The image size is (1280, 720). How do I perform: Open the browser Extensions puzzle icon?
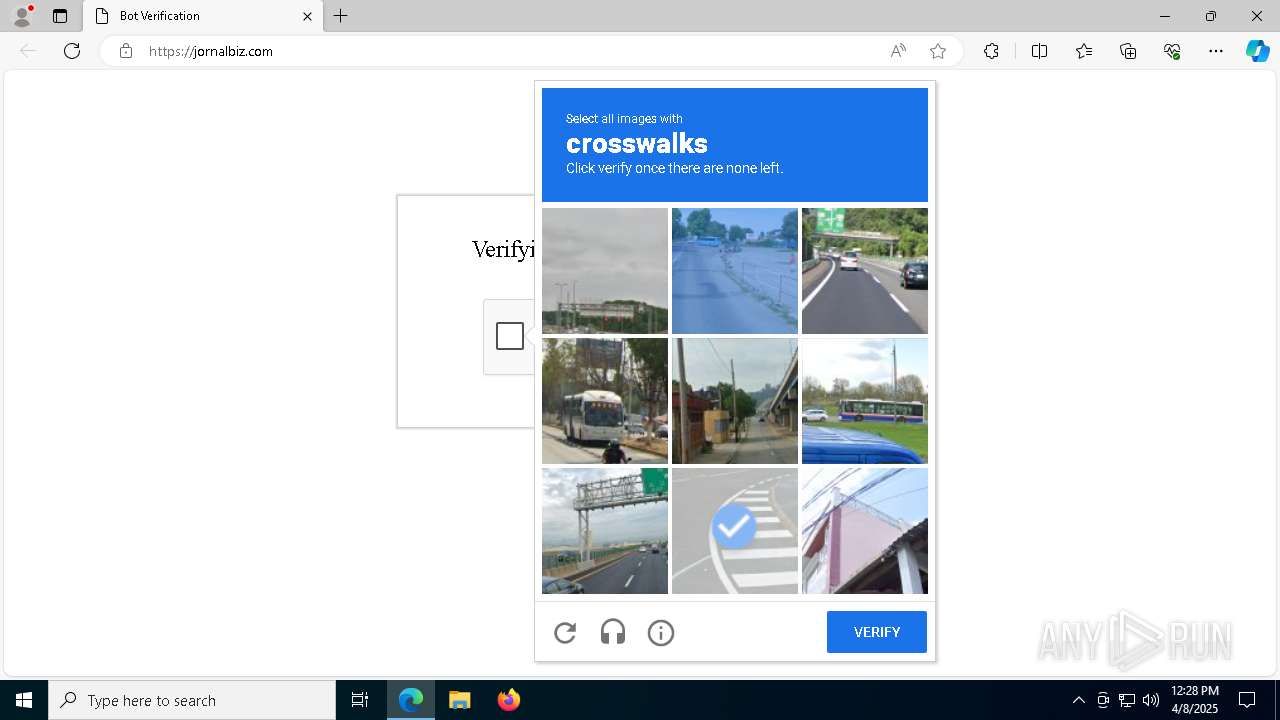991,51
